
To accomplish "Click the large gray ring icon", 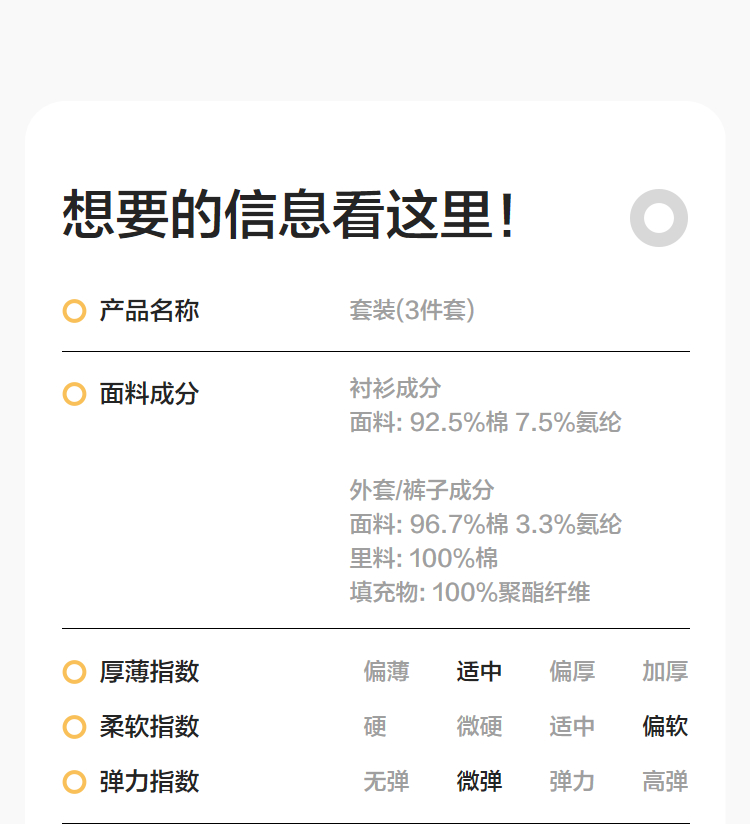I will (659, 218).
